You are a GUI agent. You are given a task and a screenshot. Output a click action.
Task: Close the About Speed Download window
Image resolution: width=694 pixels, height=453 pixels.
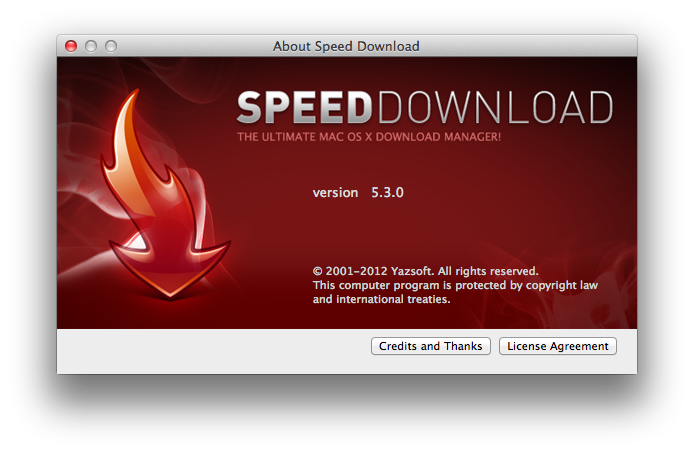tap(71, 46)
